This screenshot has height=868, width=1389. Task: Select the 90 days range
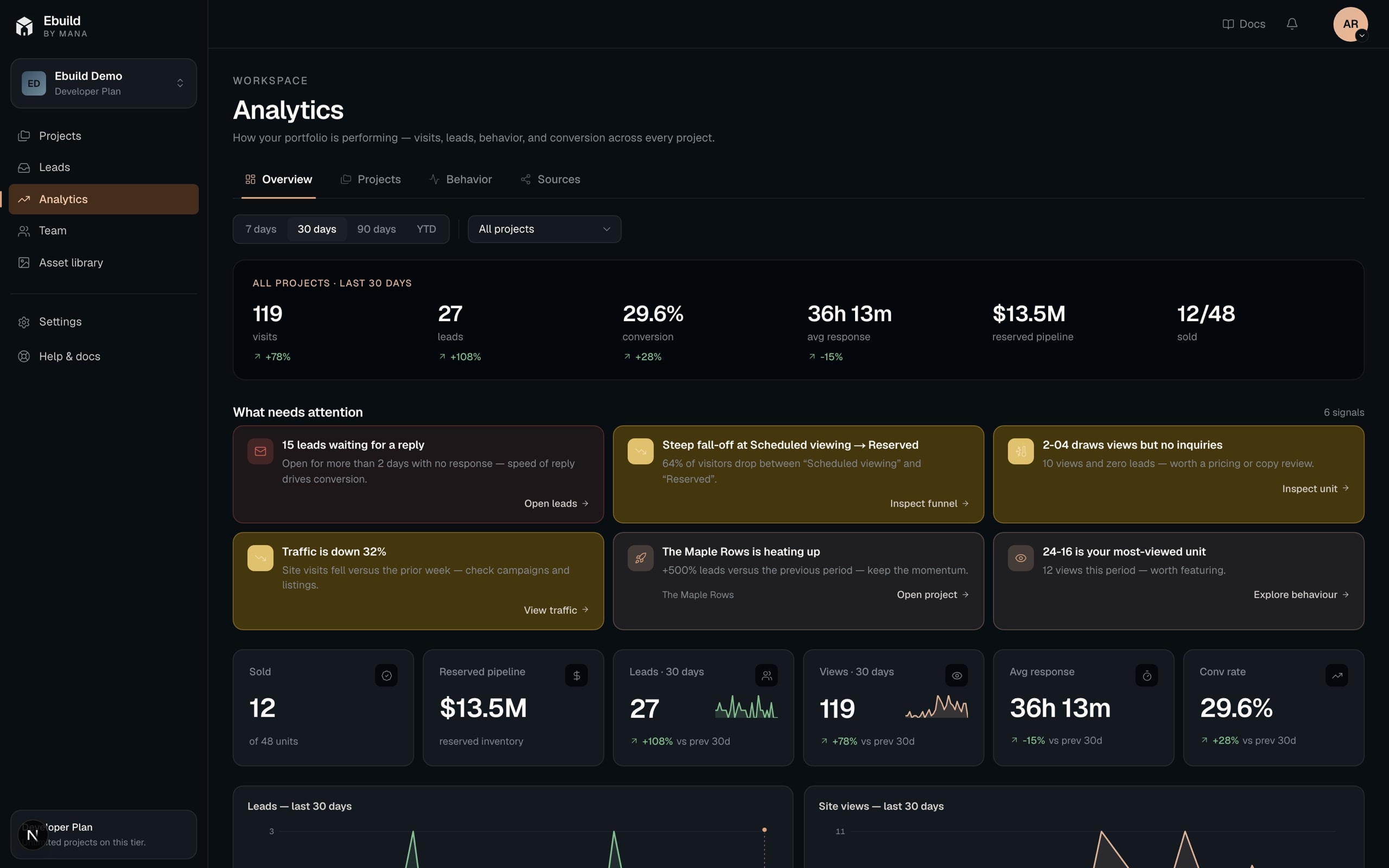pos(377,229)
